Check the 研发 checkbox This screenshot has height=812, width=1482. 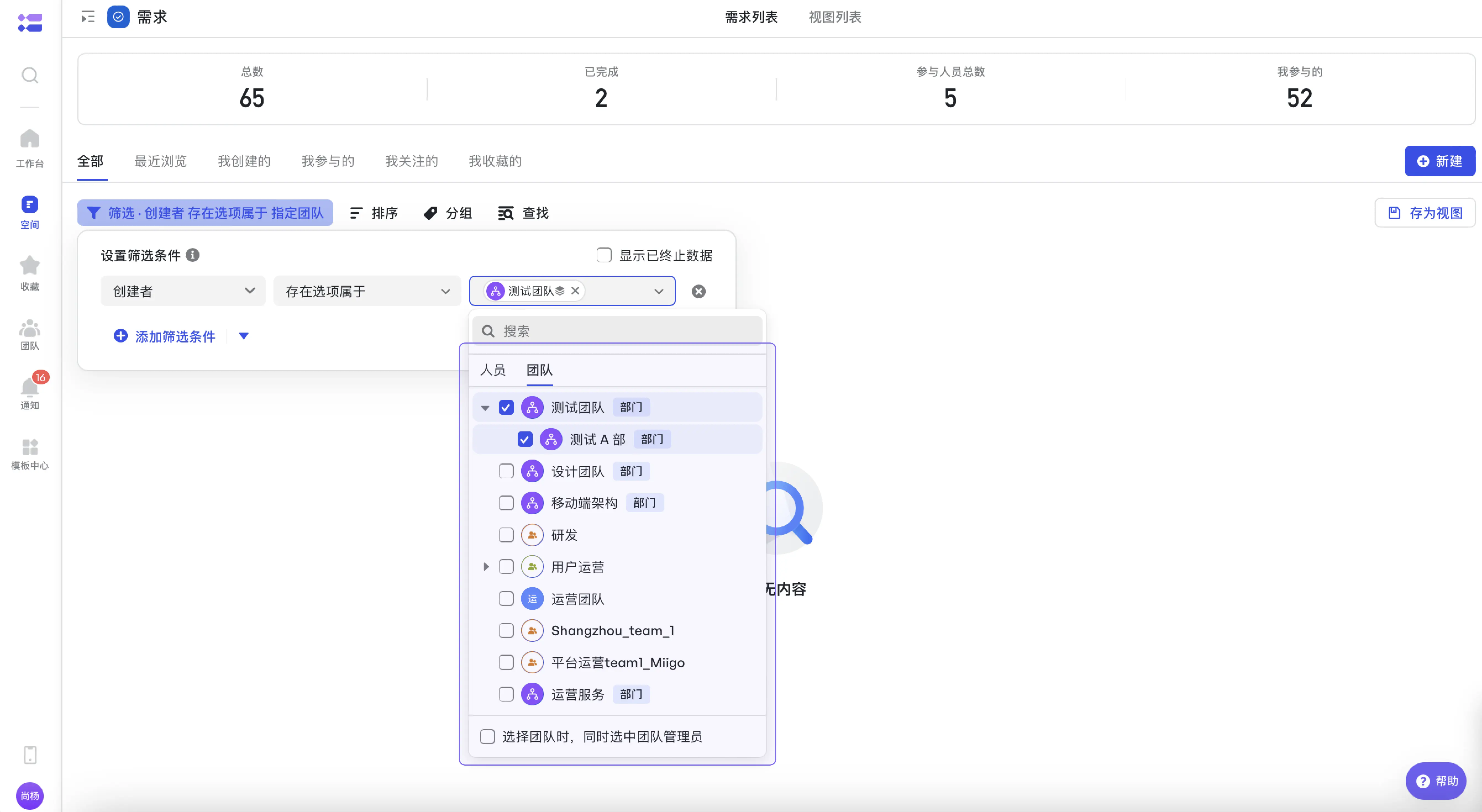click(x=506, y=535)
